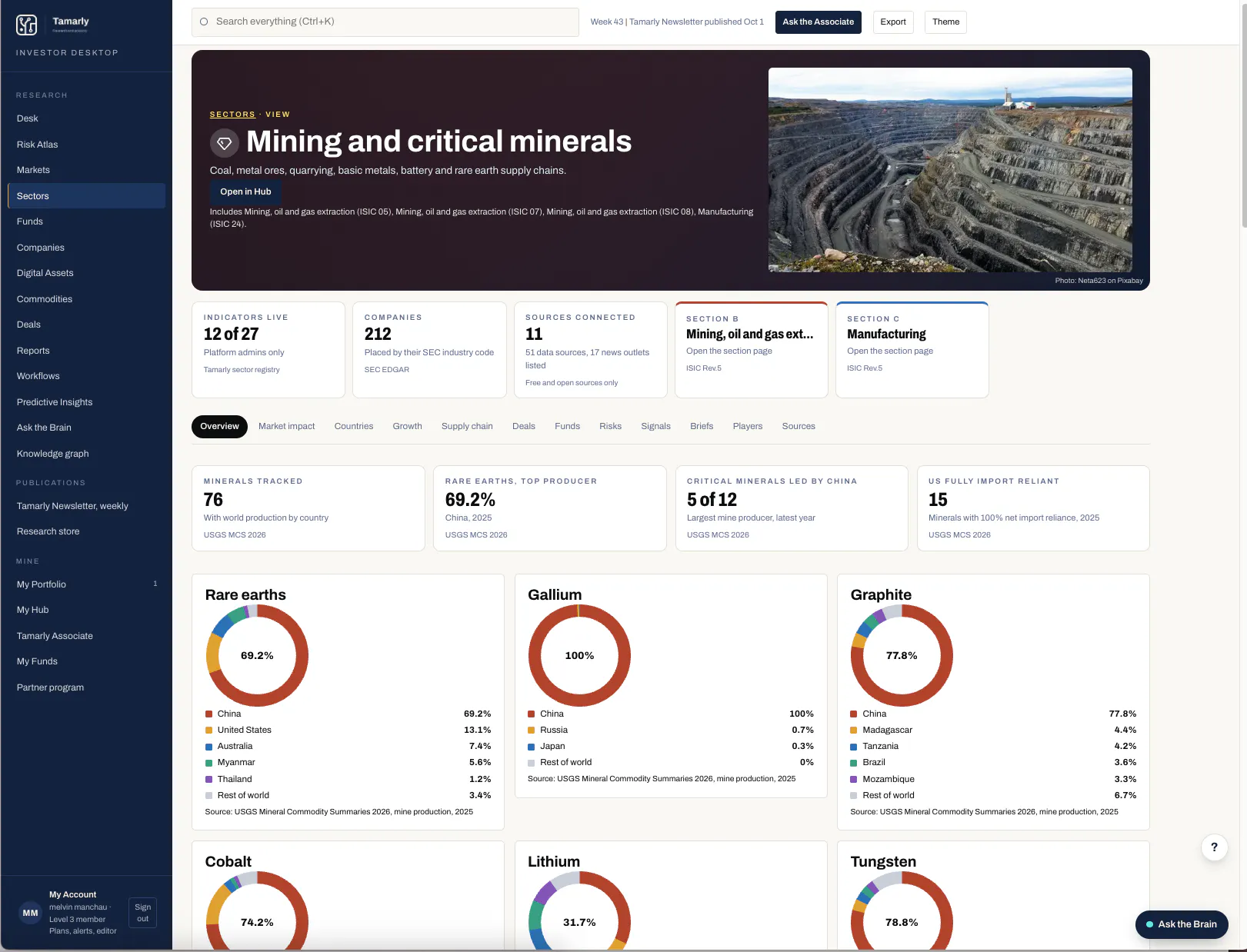Open the Week 43 newsletter link
Image resolution: width=1247 pixels, height=952 pixels.
pyautogui.click(x=677, y=22)
